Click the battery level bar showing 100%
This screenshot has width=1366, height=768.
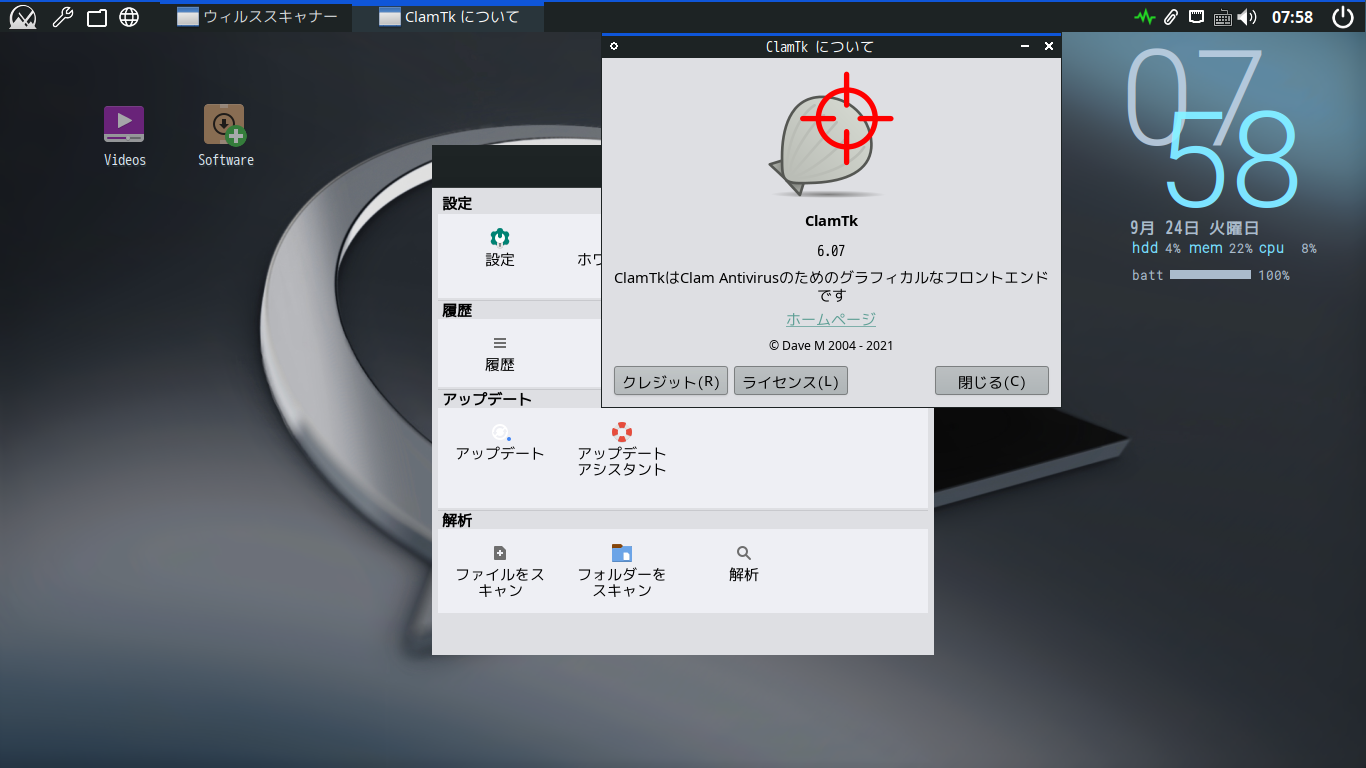[1213, 275]
